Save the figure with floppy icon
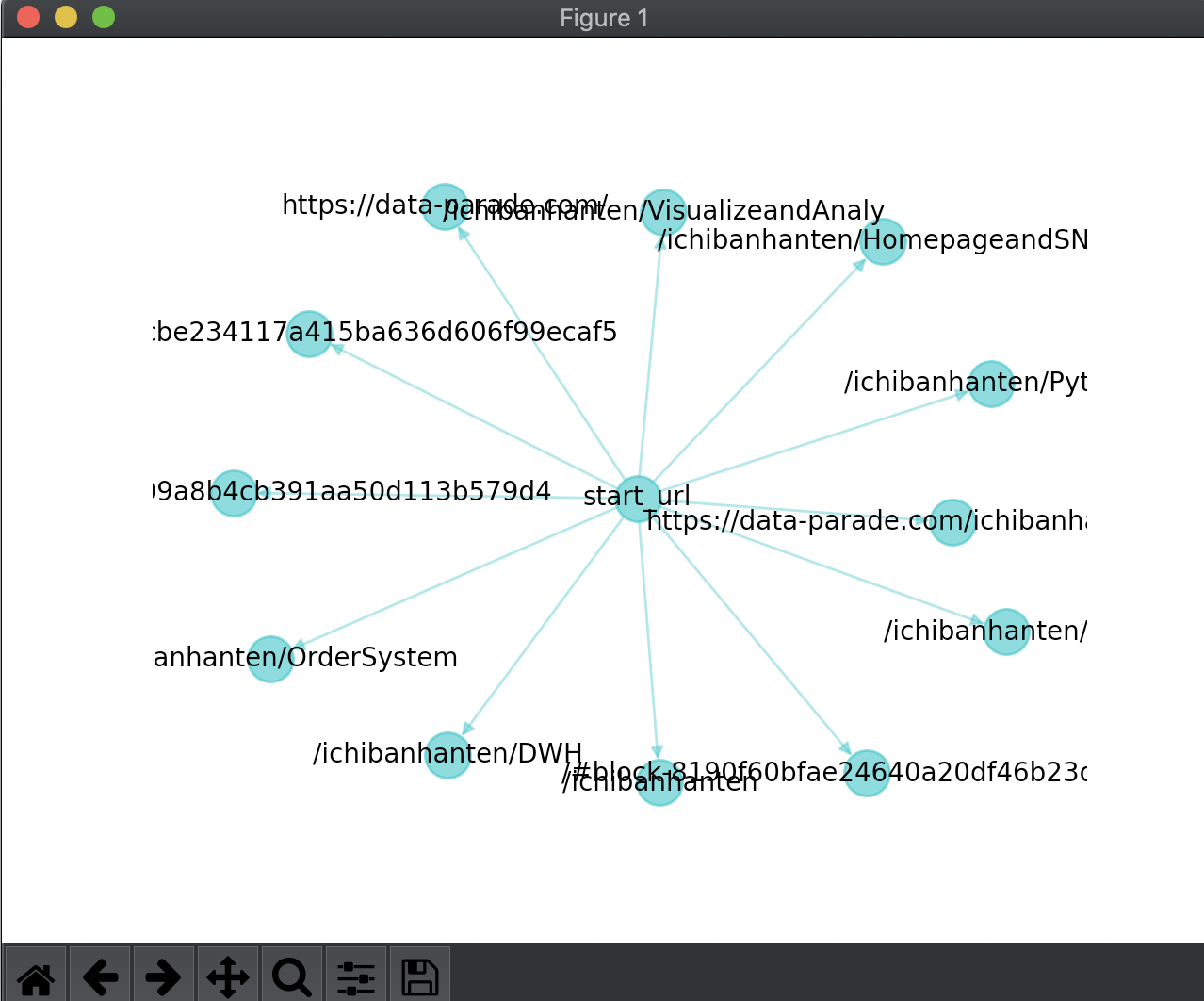 coord(420,975)
